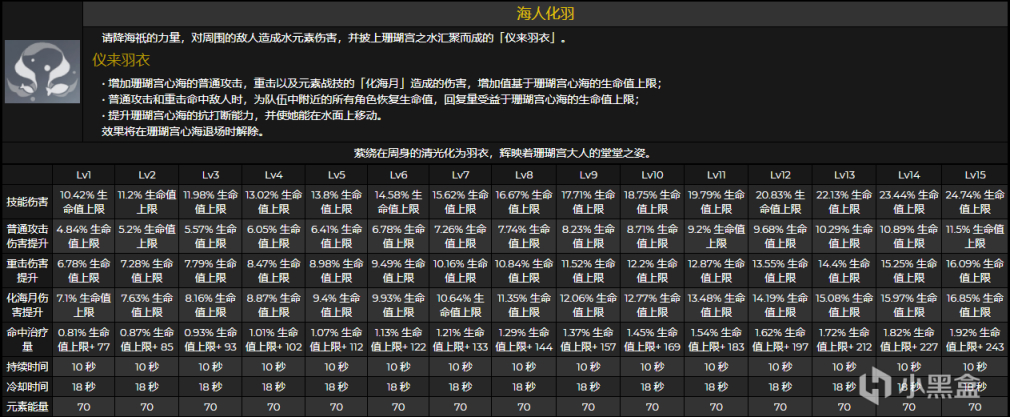Click the 普通攻击伤害提升 row label
Image resolution: width=1010 pixels, height=417 pixels.
coord(28,236)
